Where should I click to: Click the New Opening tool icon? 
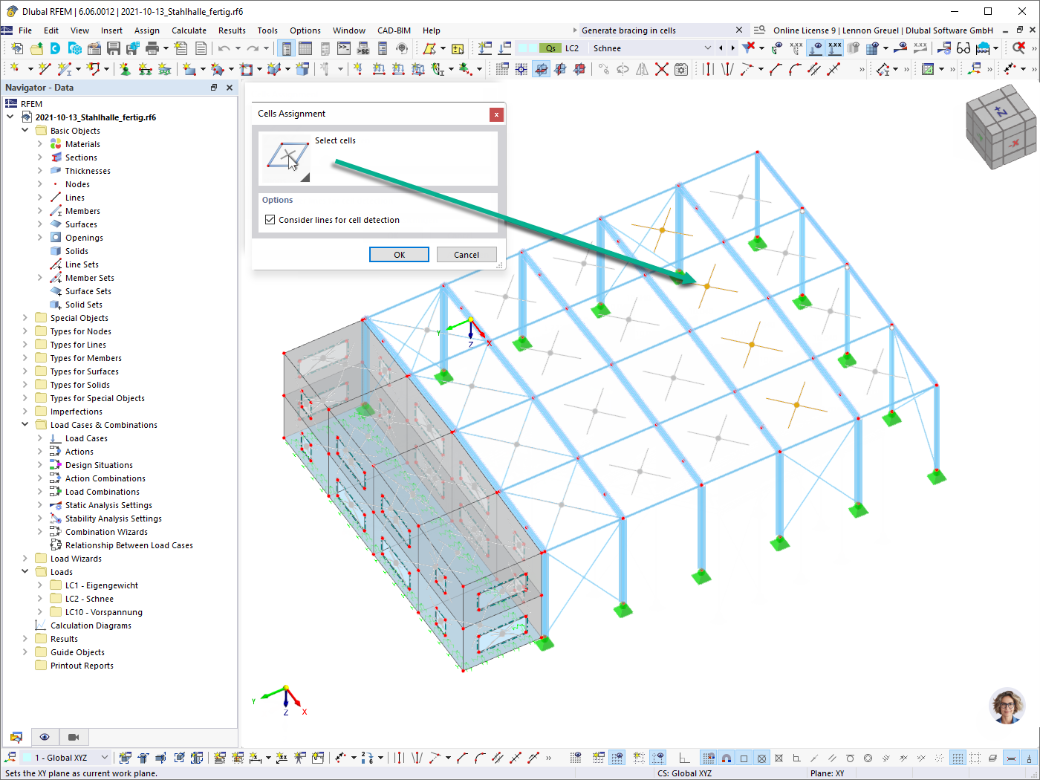tap(246, 69)
